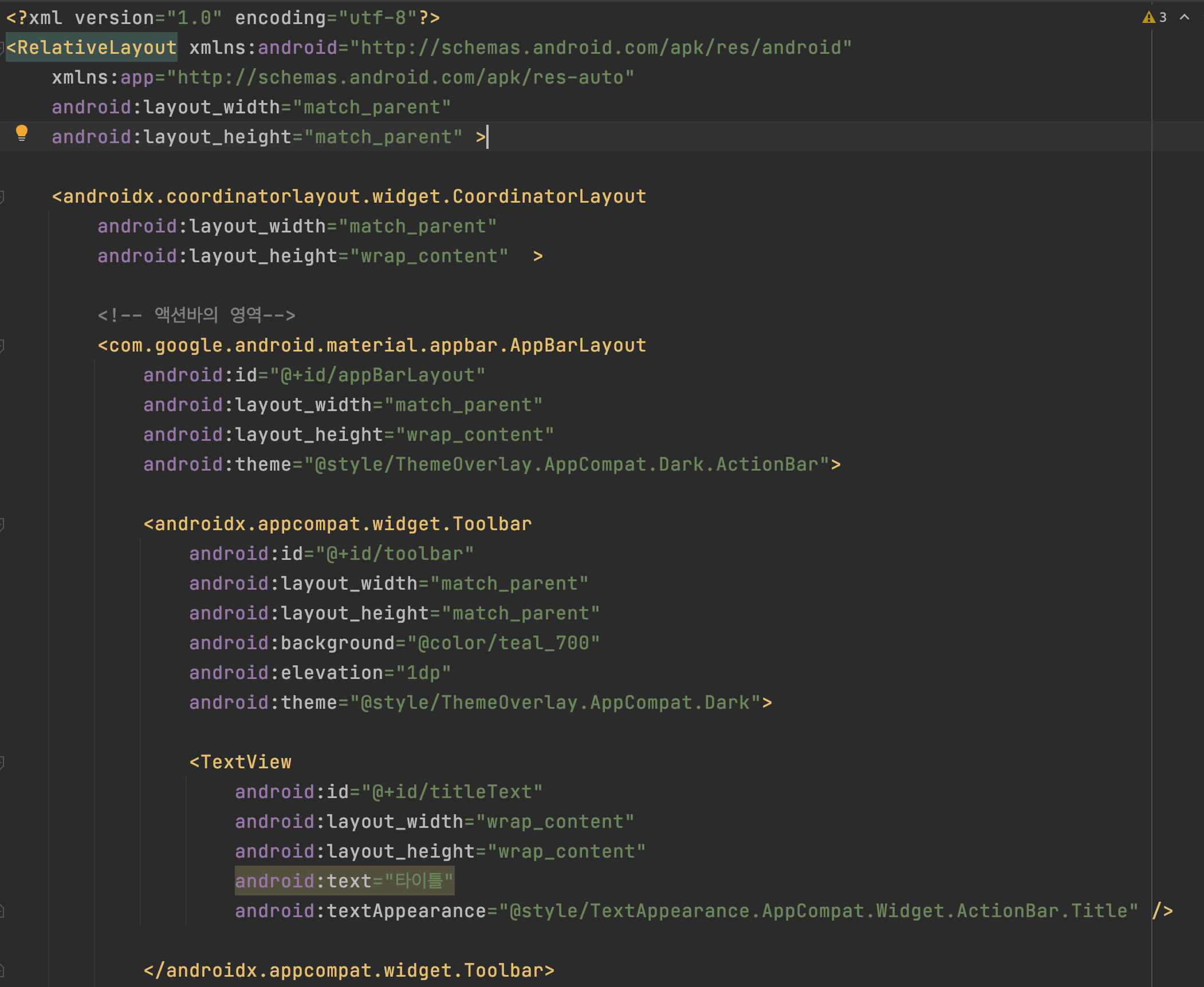This screenshot has width=1204, height=987.
Task: Click fold-end marker beside closing Toolbar tag
Action: pos(2,971)
